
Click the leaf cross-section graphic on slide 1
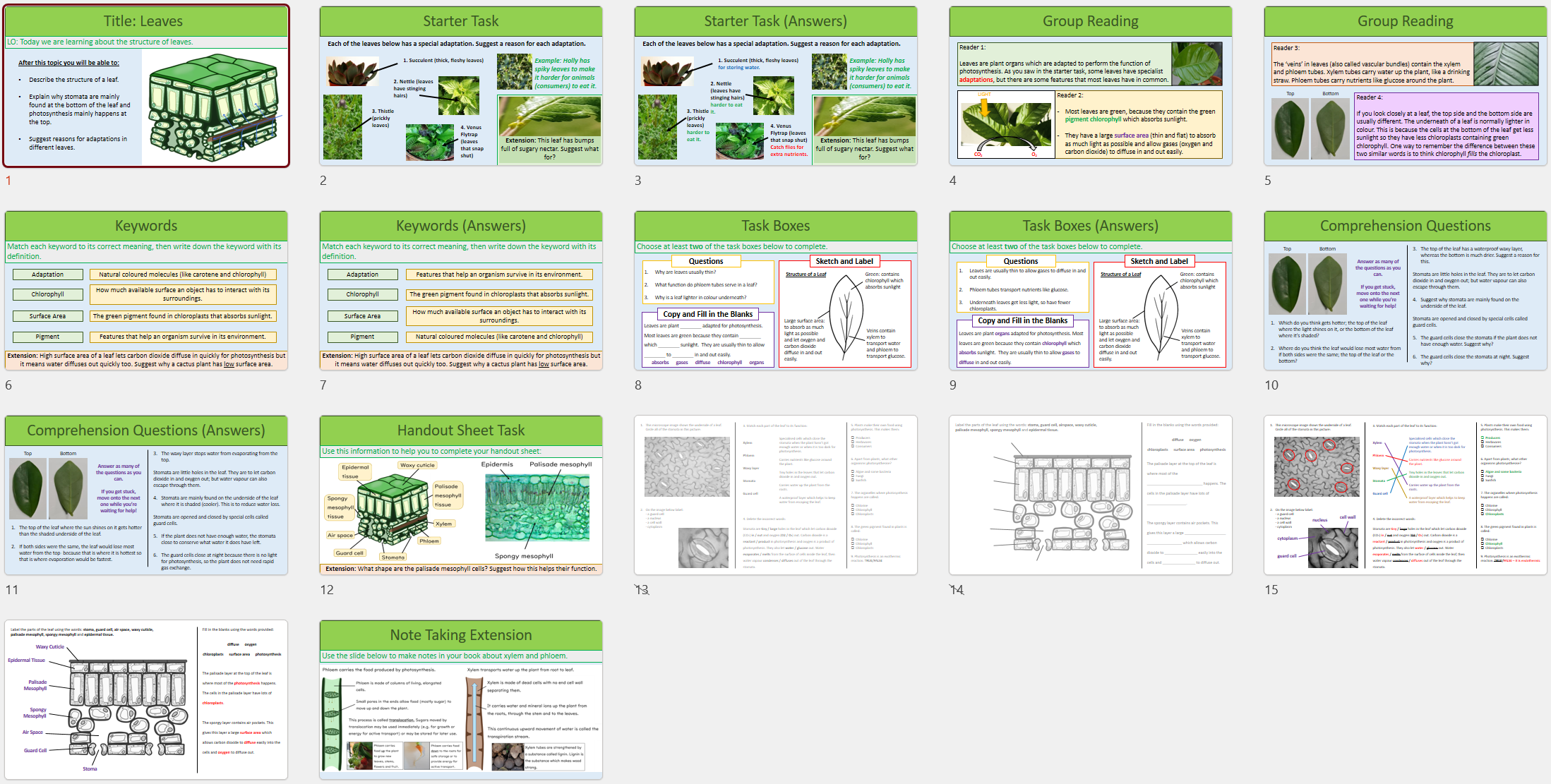[x=214, y=106]
